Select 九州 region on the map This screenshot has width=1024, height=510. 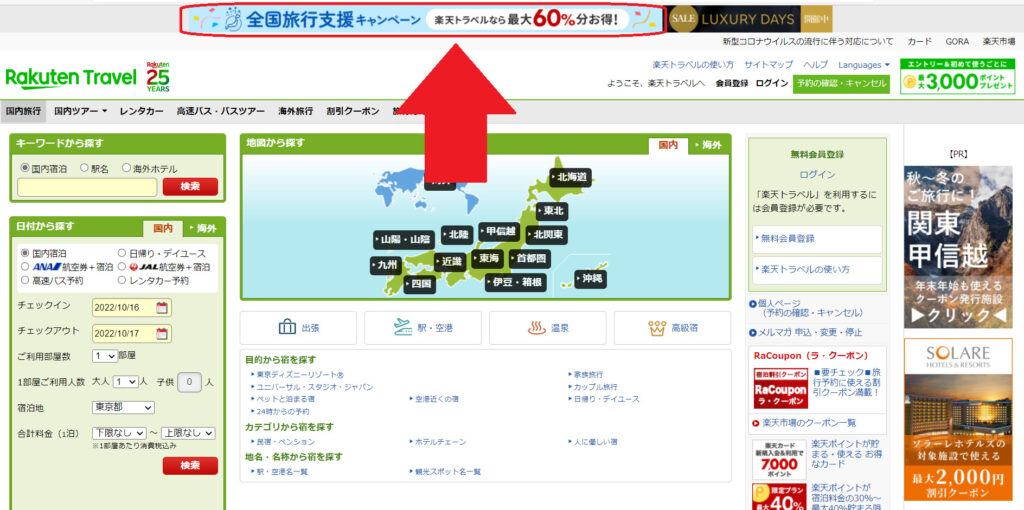[x=386, y=266]
